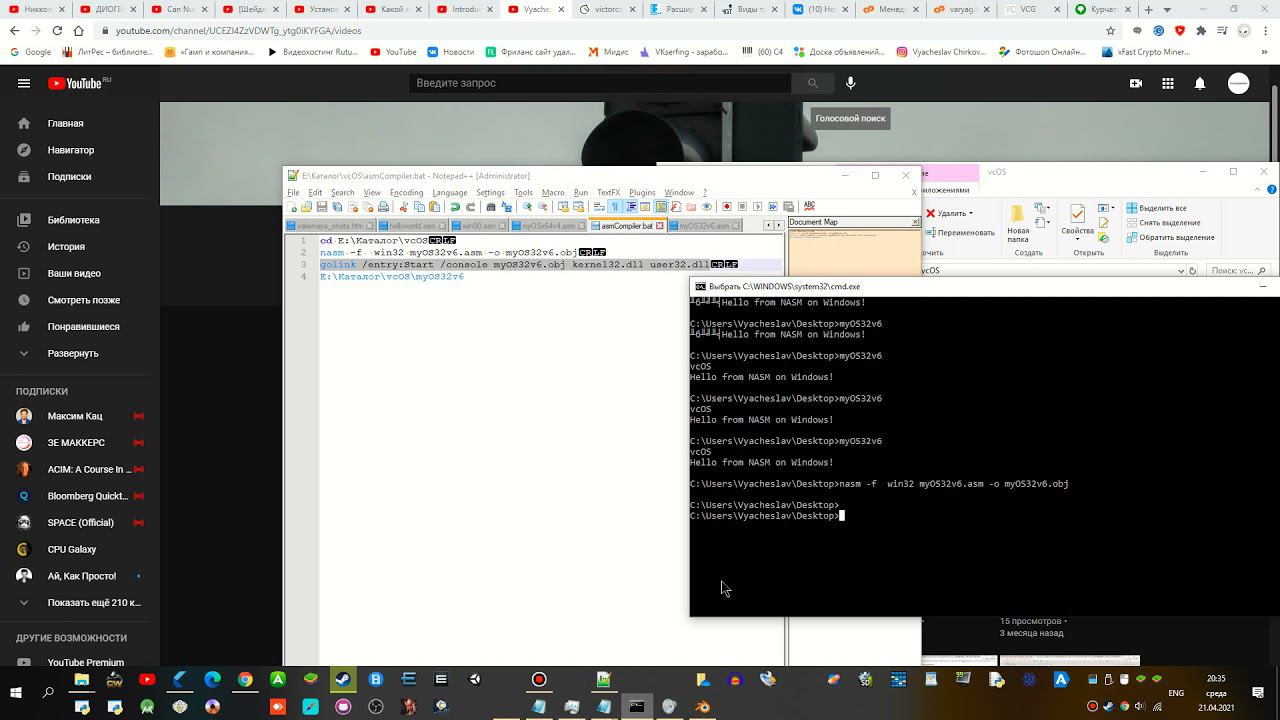The height and width of the screenshot is (720, 1280).
Task: Click the Explorer search field
Action: [x=1238, y=270]
